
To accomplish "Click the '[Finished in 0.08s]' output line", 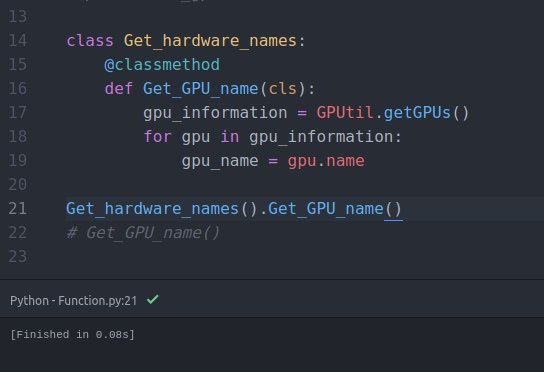I will [x=72, y=335].
